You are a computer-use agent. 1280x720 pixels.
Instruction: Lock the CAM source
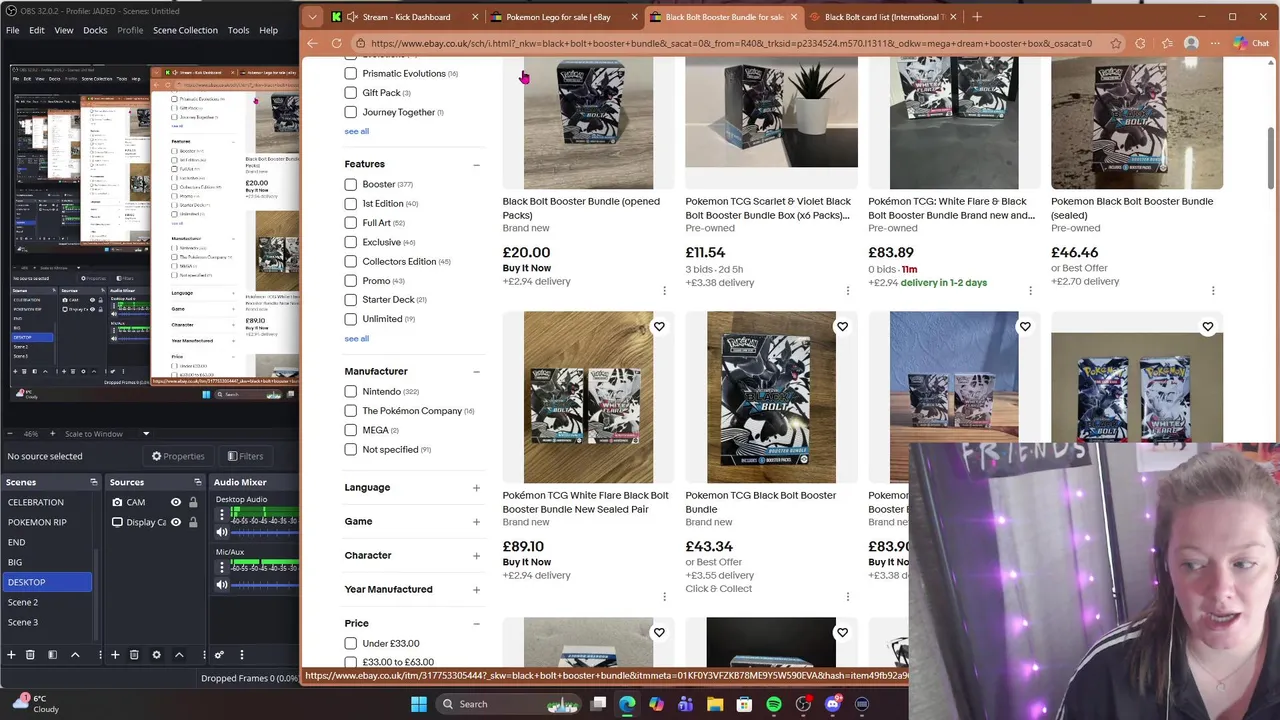click(x=193, y=502)
